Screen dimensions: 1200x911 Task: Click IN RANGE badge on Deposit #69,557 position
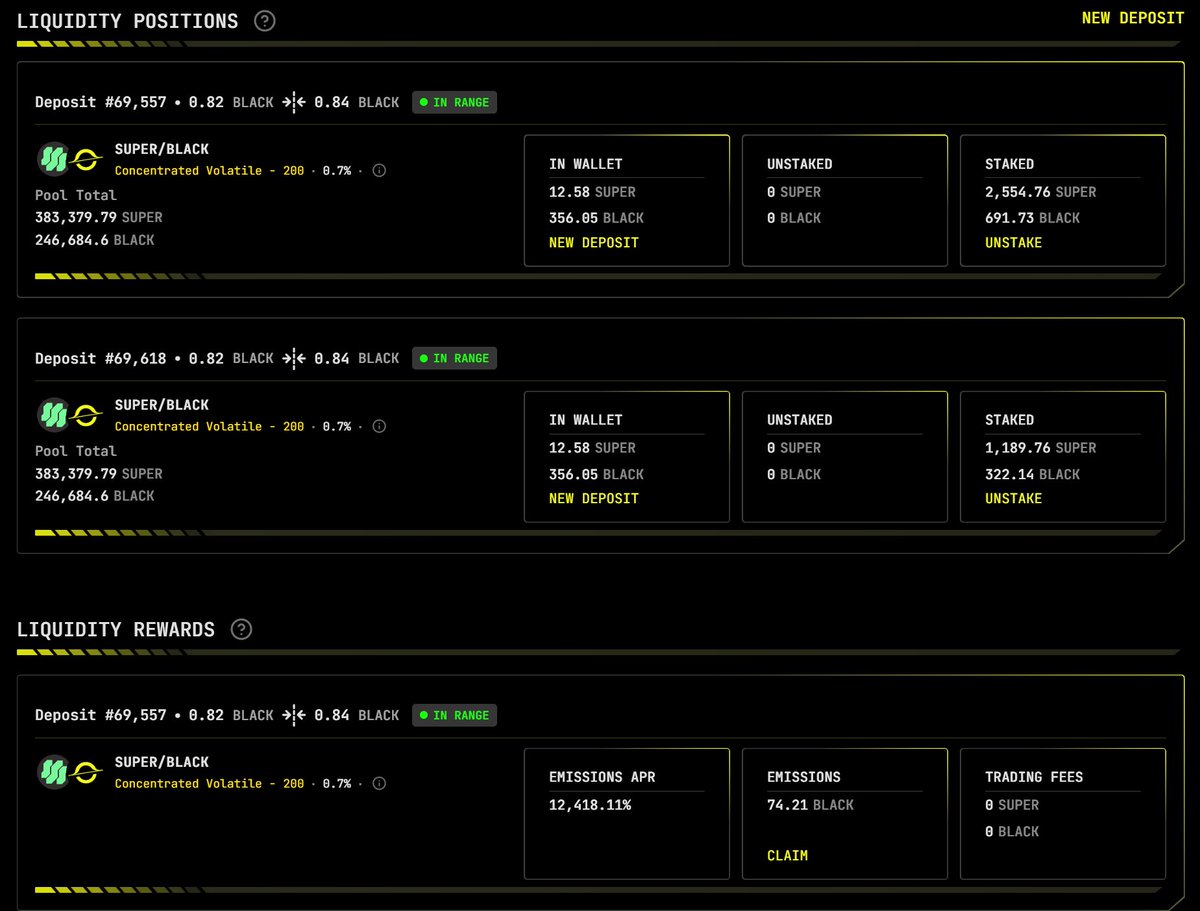454,102
